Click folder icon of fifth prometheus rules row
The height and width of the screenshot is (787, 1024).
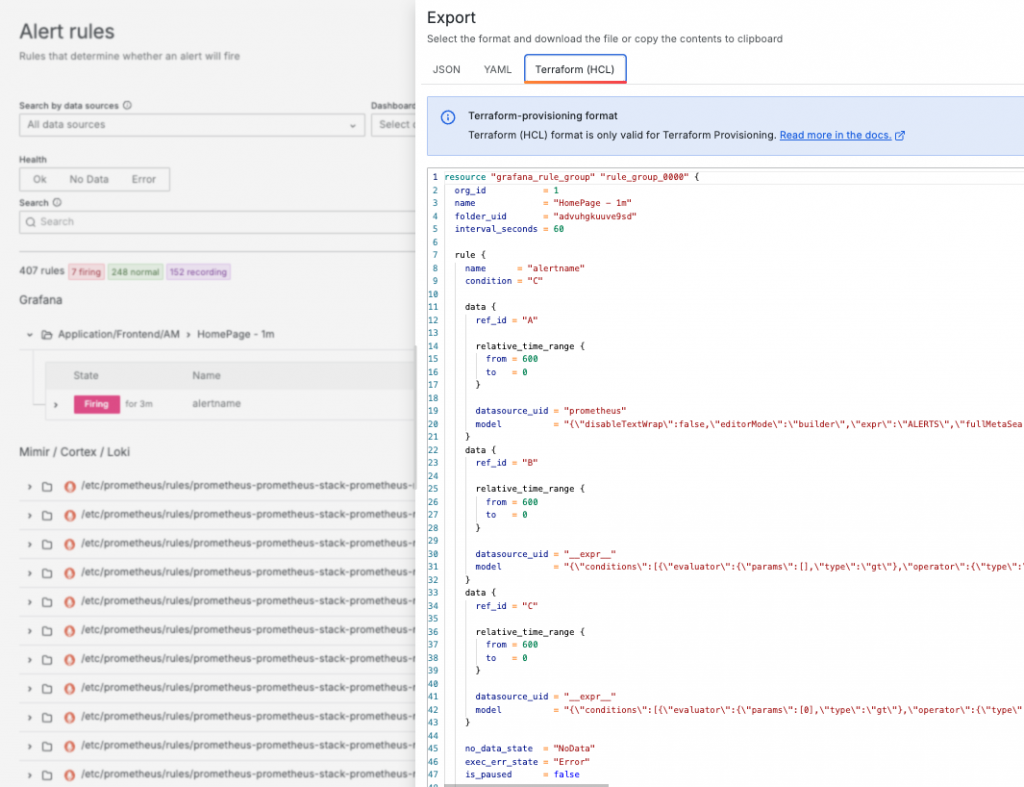tap(47, 602)
